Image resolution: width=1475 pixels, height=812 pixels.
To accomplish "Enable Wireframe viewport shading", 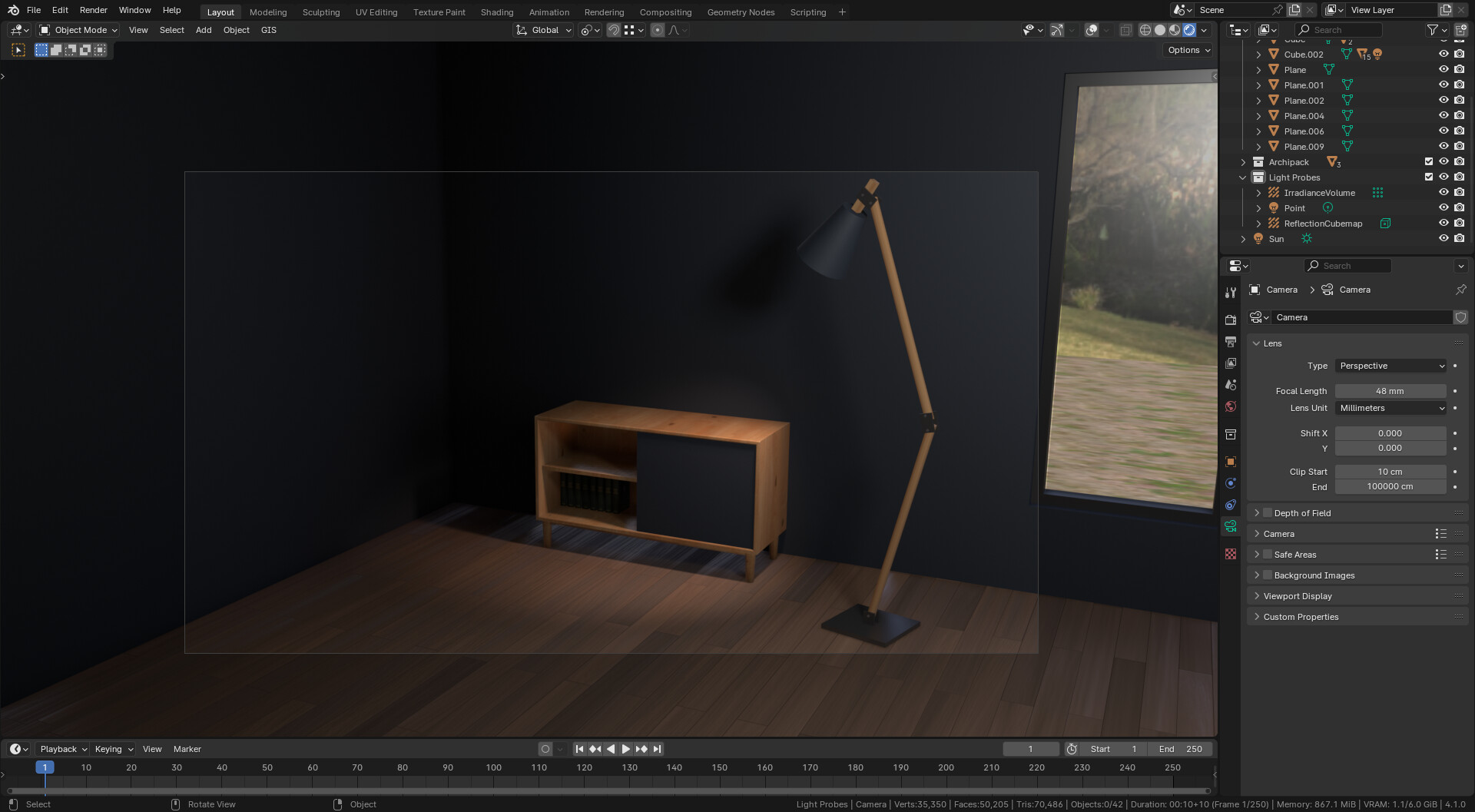I will 1145,30.
